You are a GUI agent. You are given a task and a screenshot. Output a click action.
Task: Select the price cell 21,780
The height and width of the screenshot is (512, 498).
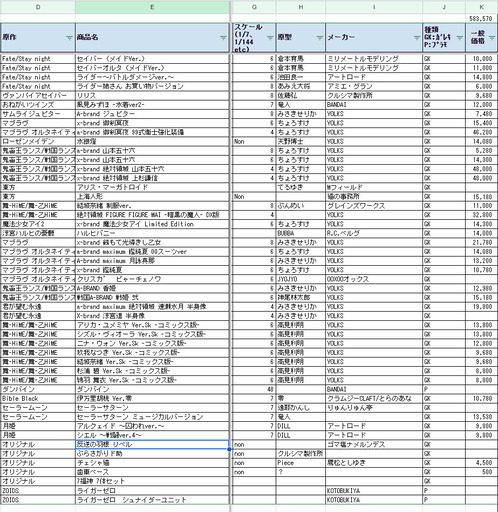[481, 242]
